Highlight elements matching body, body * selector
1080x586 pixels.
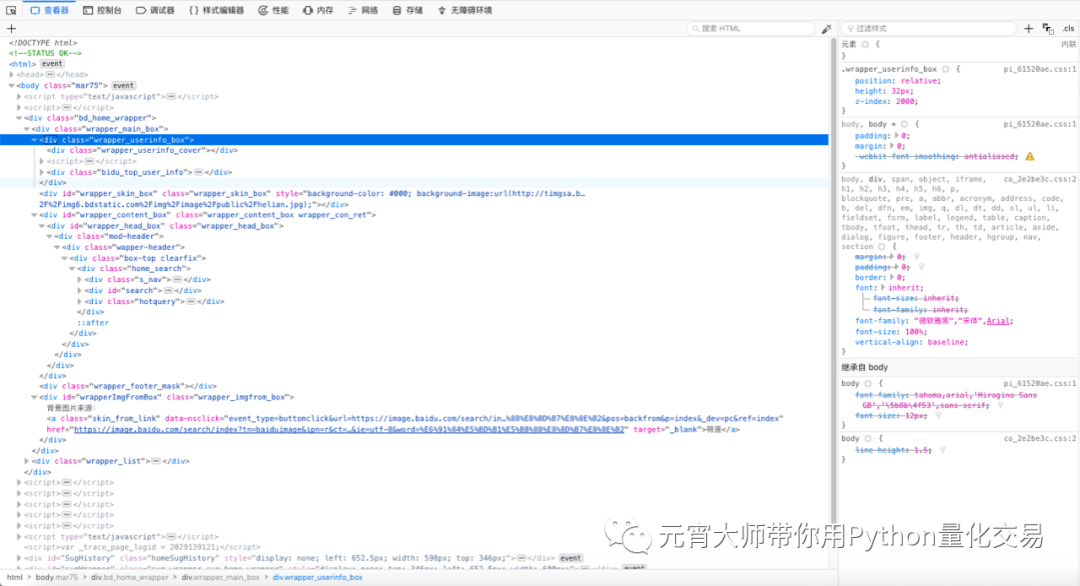point(904,125)
